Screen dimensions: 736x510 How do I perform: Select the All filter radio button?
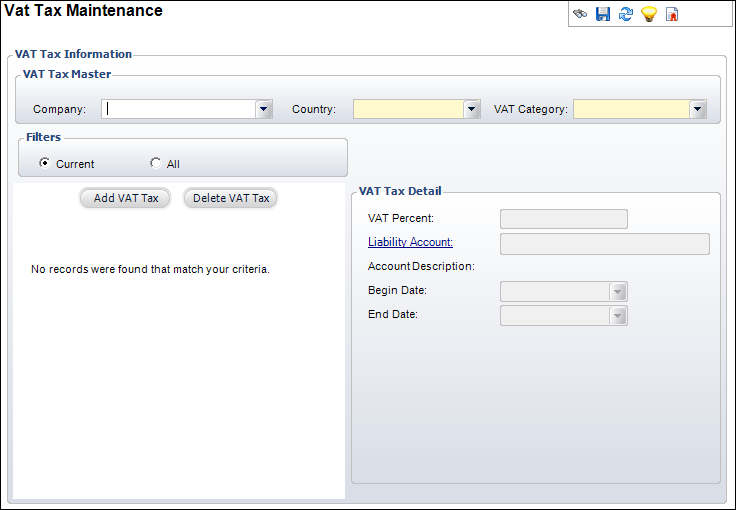[x=155, y=163]
